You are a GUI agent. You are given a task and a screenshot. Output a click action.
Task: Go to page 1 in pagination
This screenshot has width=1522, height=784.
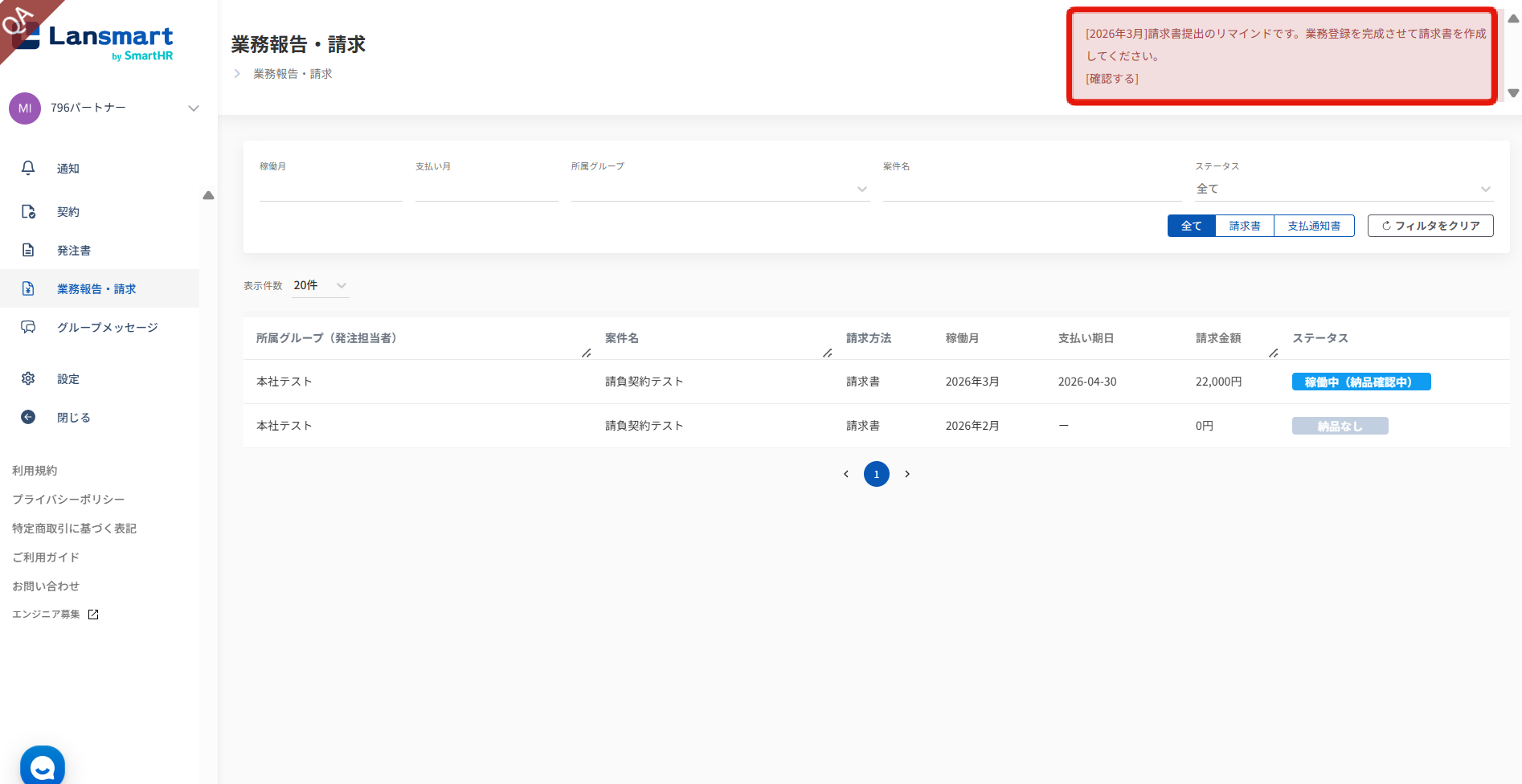click(x=877, y=474)
